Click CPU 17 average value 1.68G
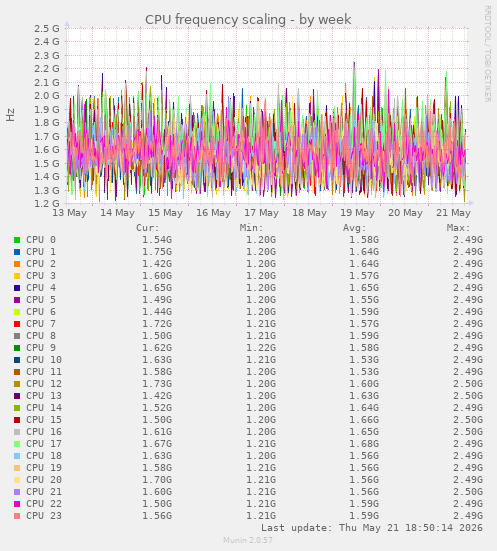This screenshot has height=551, width=497. 364,444
